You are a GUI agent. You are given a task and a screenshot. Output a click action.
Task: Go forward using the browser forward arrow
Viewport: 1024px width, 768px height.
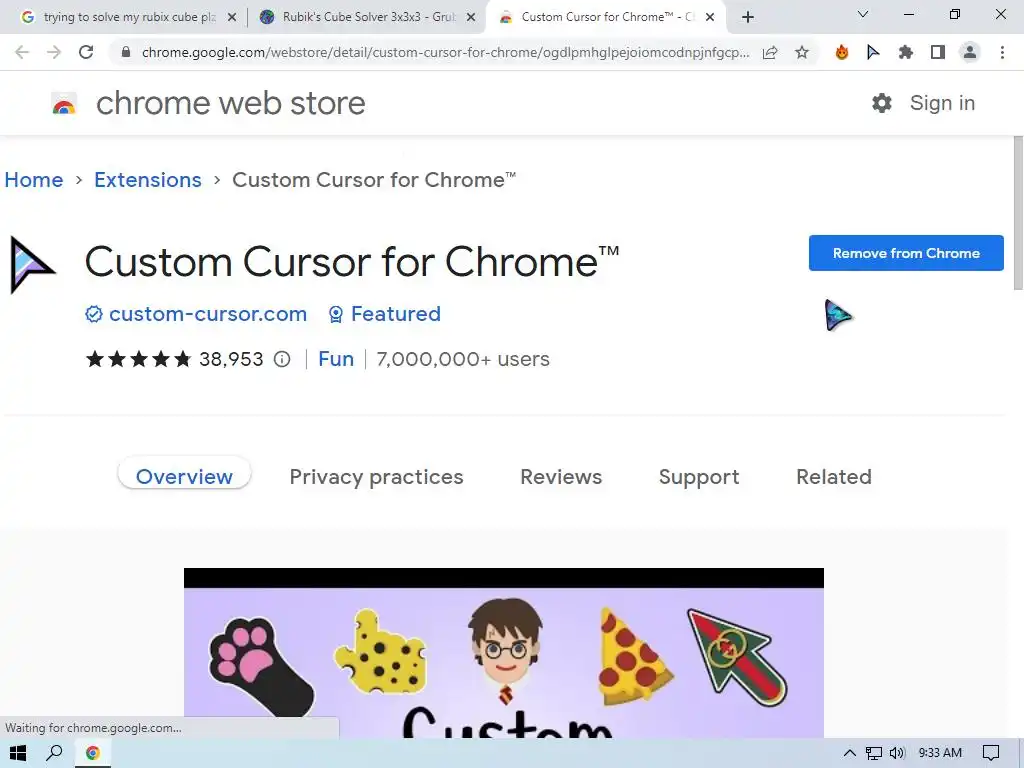pos(54,52)
